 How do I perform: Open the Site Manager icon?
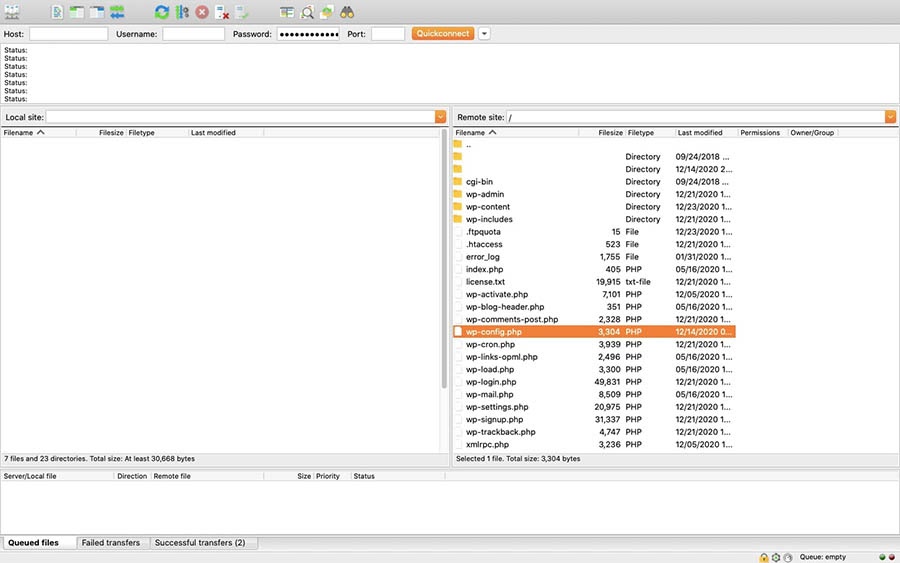click(x=13, y=12)
